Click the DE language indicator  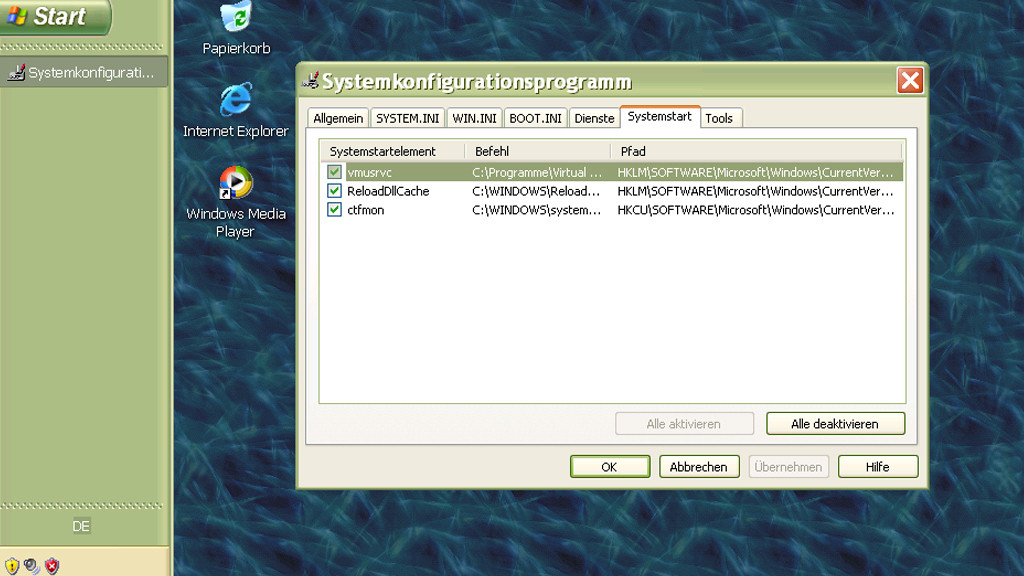[x=81, y=526]
